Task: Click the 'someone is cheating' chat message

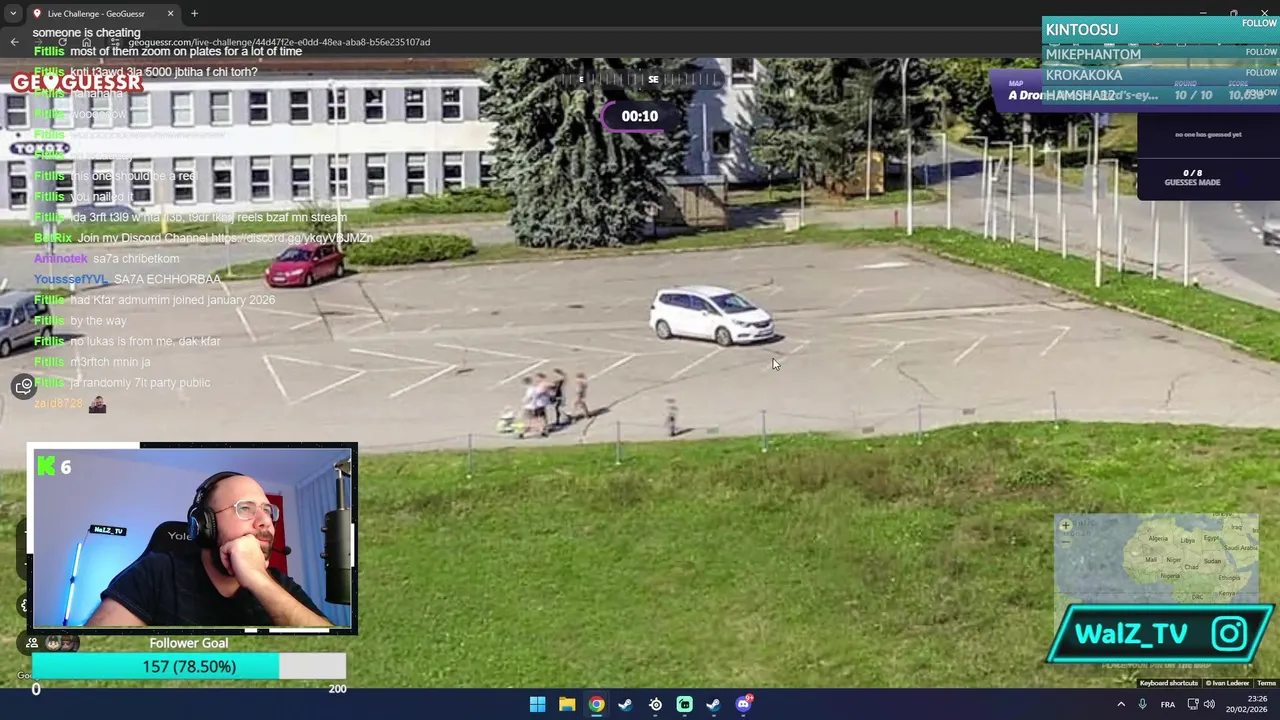Action: (87, 33)
